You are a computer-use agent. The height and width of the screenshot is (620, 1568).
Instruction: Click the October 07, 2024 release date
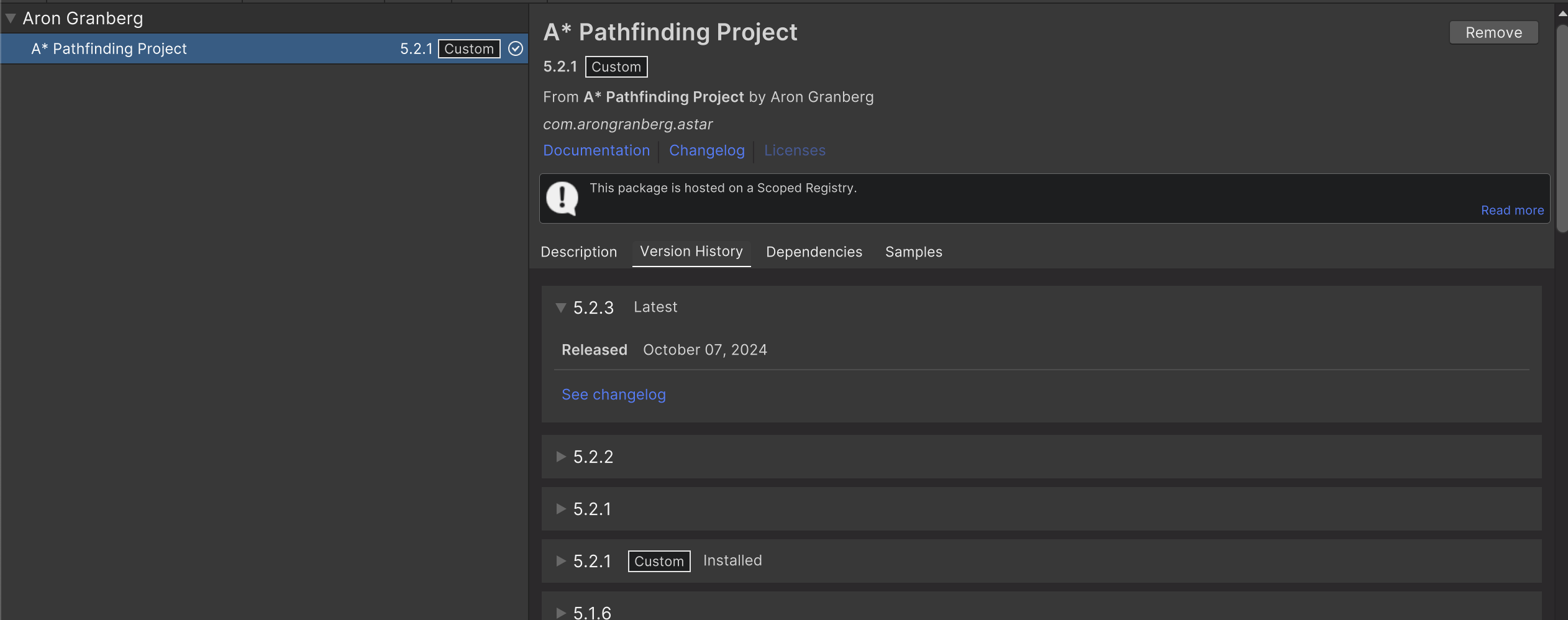(x=705, y=350)
